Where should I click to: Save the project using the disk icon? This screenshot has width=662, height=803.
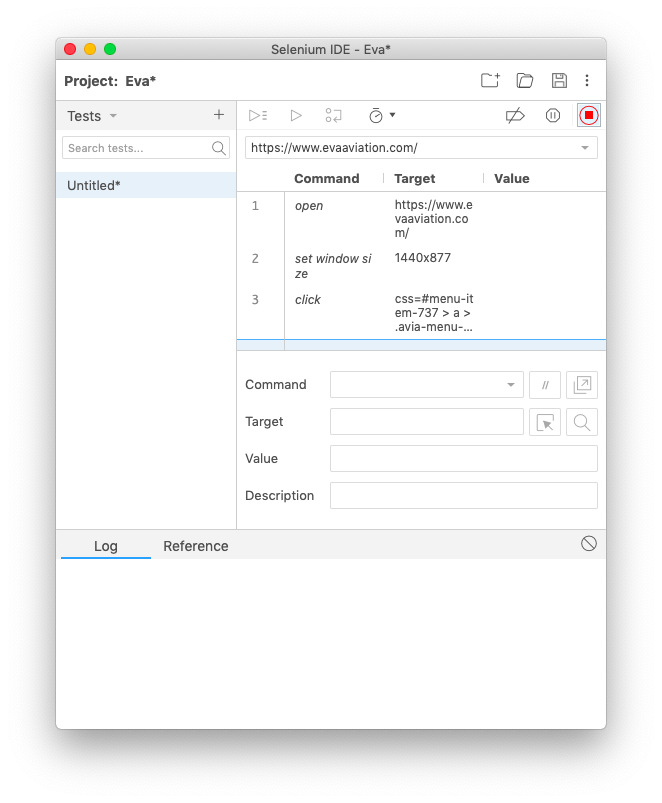point(559,81)
